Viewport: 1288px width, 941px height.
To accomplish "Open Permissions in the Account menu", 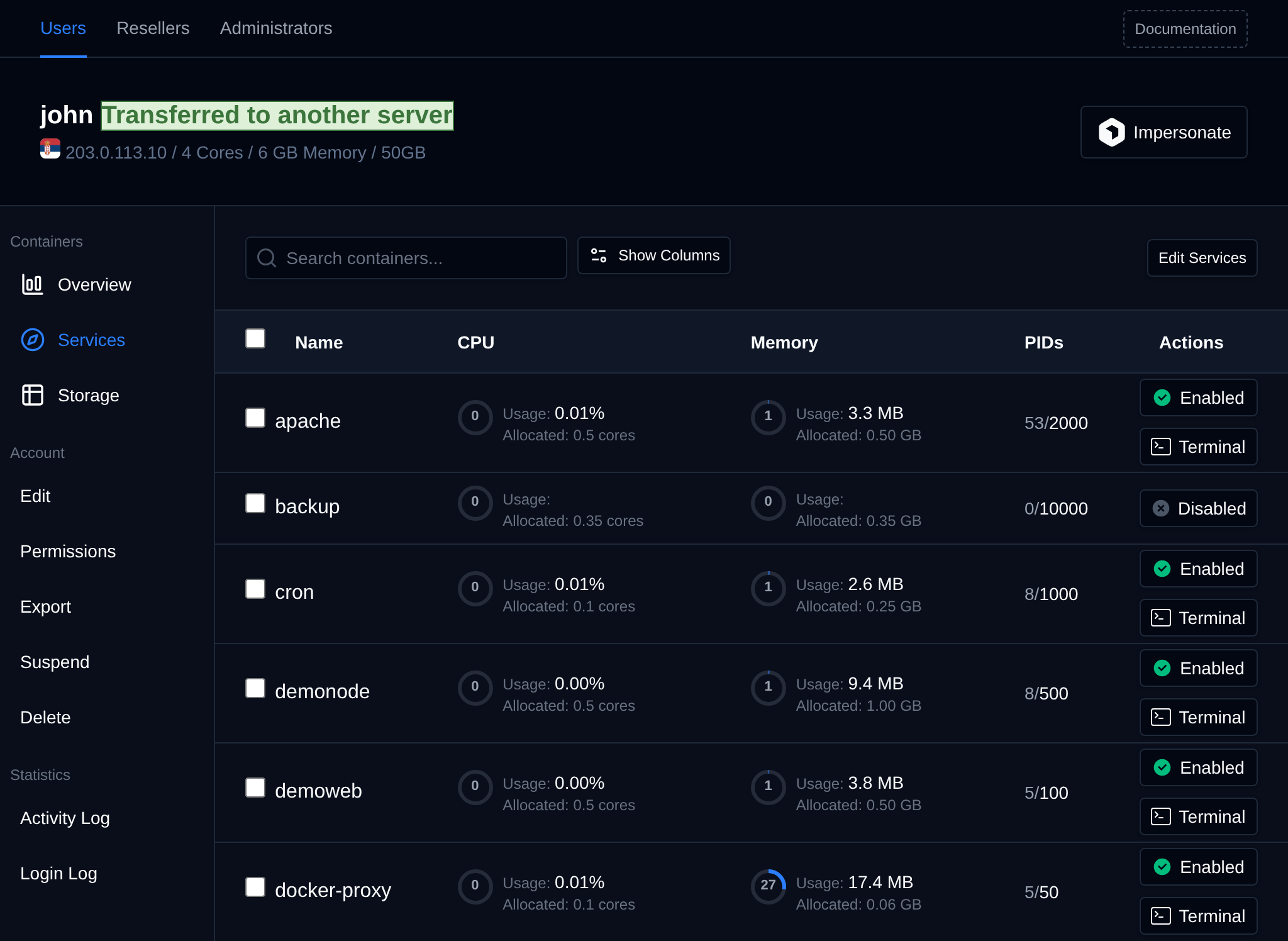I will tap(68, 552).
